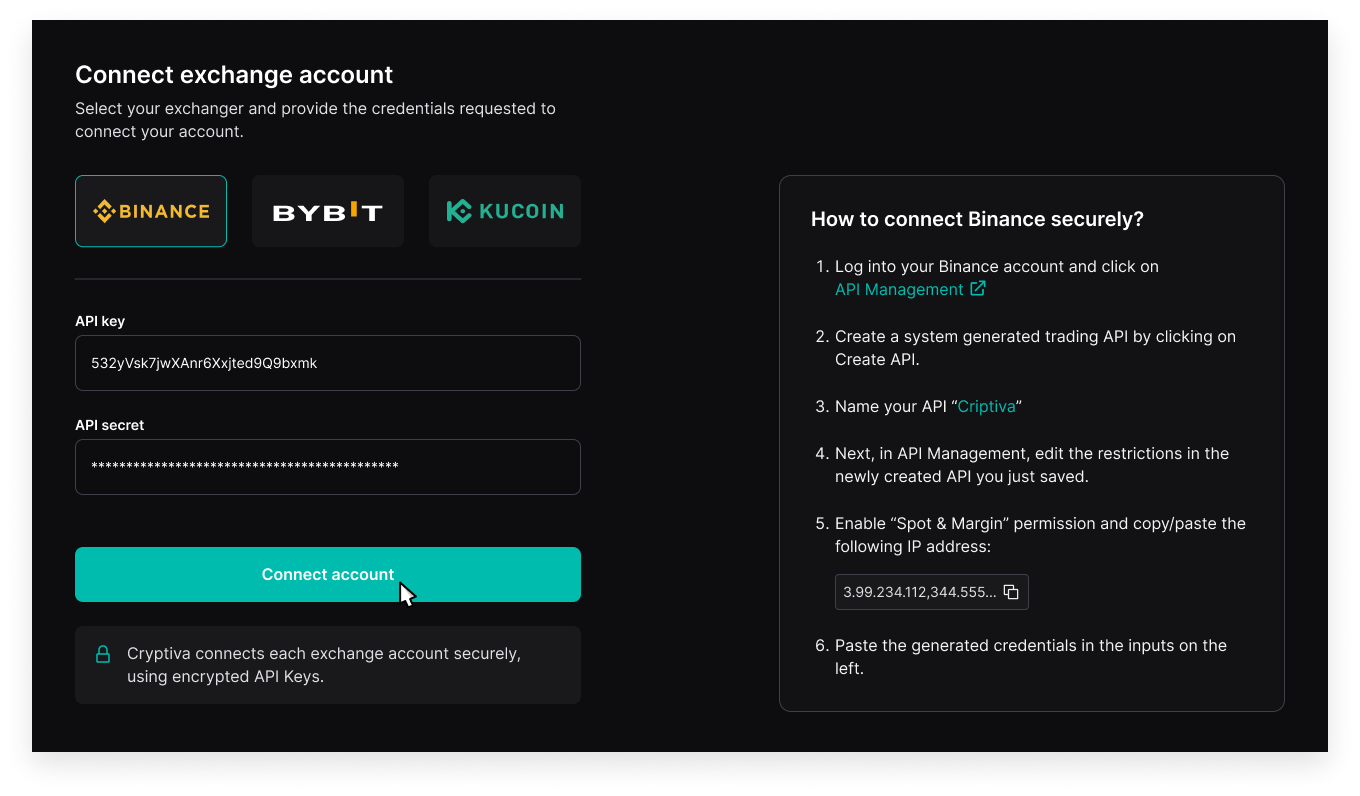
Task: Click the KuCoin K symbol
Action: click(x=459, y=211)
